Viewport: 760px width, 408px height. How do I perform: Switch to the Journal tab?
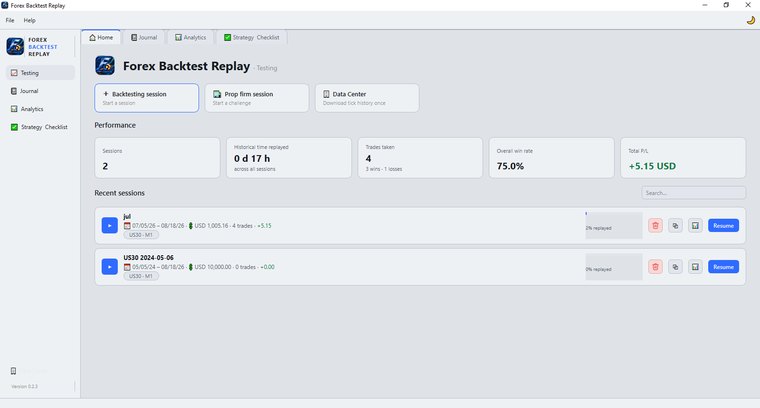pyautogui.click(x=144, y=37)
